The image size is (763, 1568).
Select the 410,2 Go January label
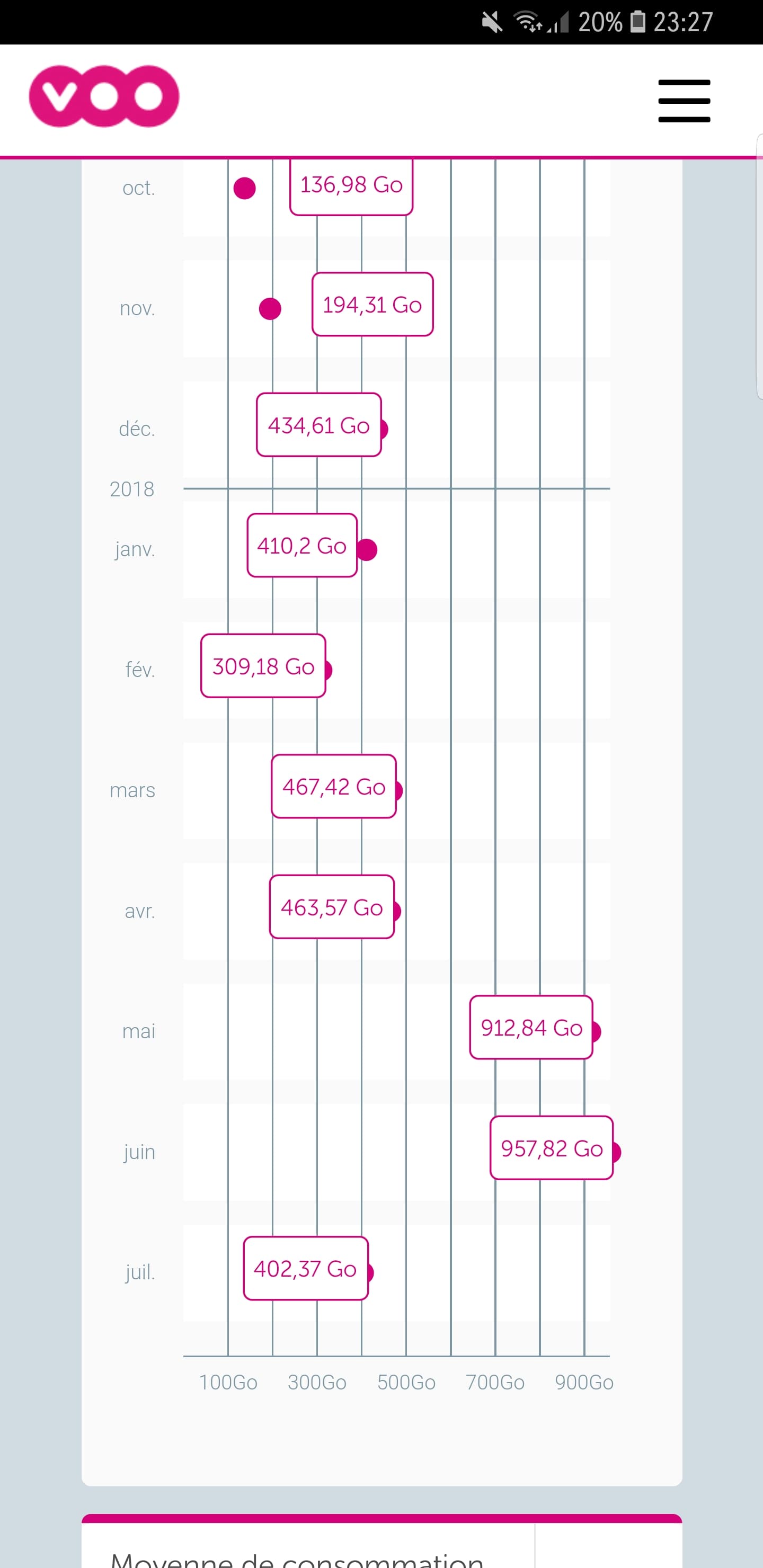pyautogui.click(x=302, y=546)
